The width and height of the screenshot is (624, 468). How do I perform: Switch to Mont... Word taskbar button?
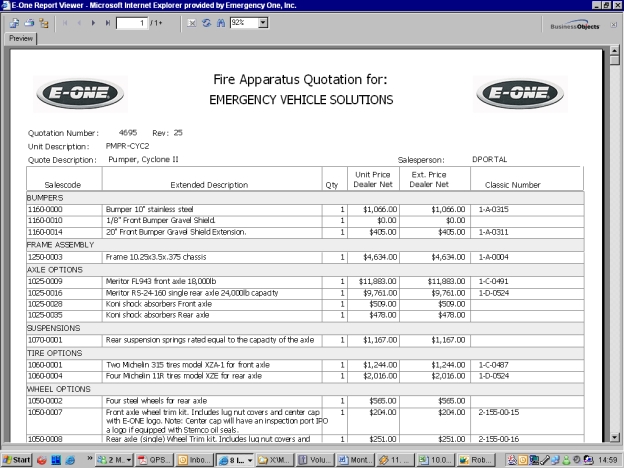(x=355, y=460)
